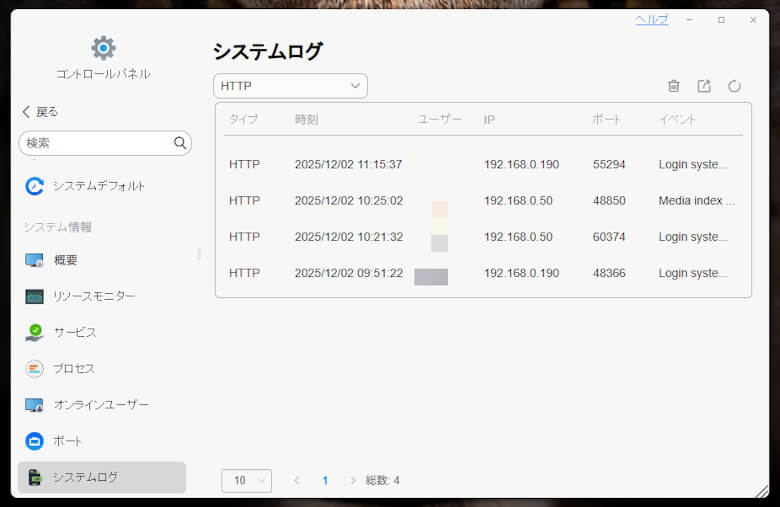
Task: Click the next page arrow in pagination
Action: tap(353, 480)
